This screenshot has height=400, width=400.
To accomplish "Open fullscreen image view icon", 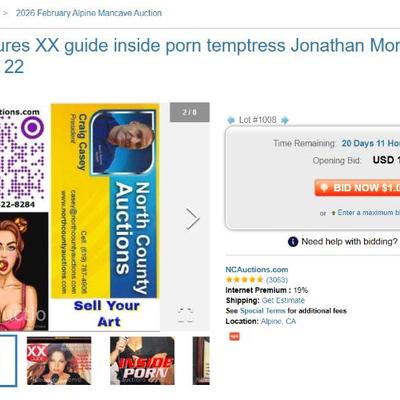I will (x=185, y=315).
